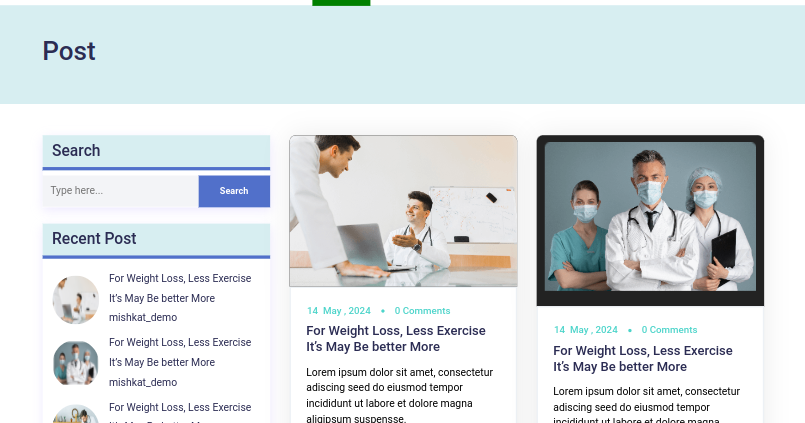Click the blue Search button
Viewport: 805px width, 423px height.
(234, 191)
